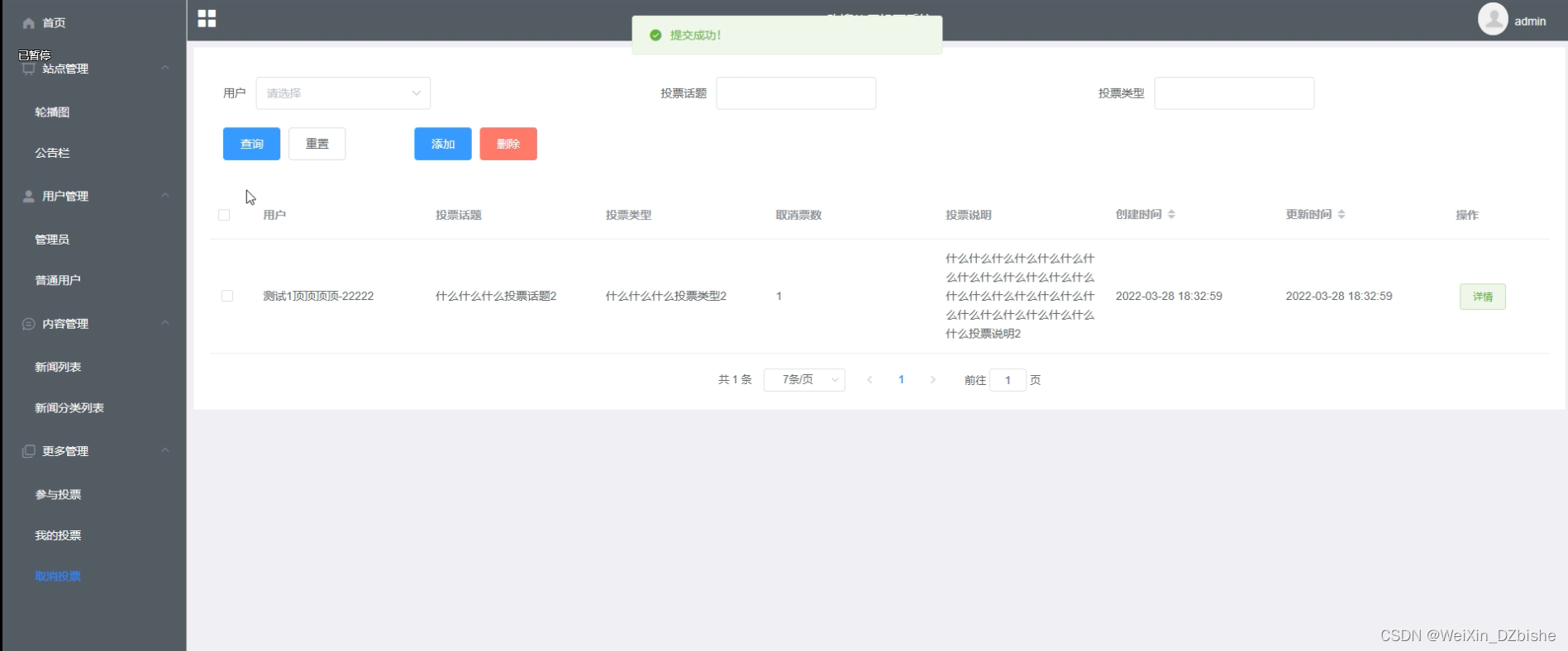Focus the 投票类型 input field

point(1234,93)
